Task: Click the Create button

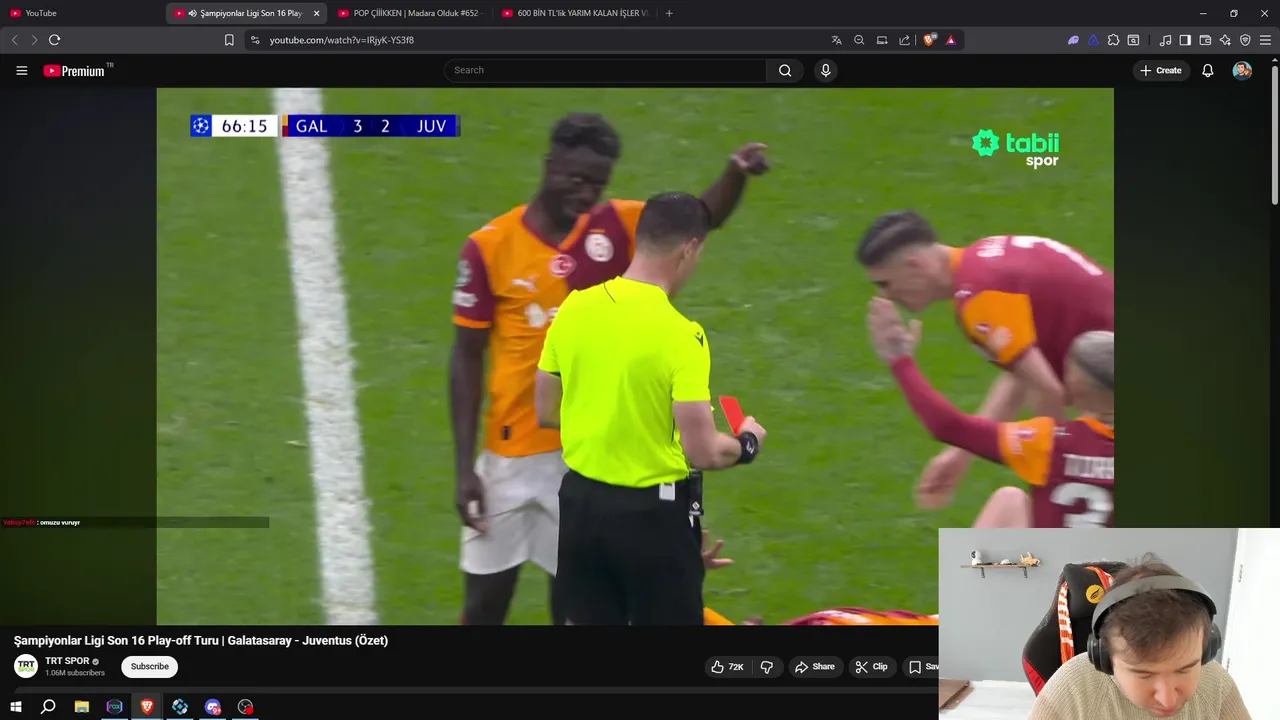Action: [1161, 70]
